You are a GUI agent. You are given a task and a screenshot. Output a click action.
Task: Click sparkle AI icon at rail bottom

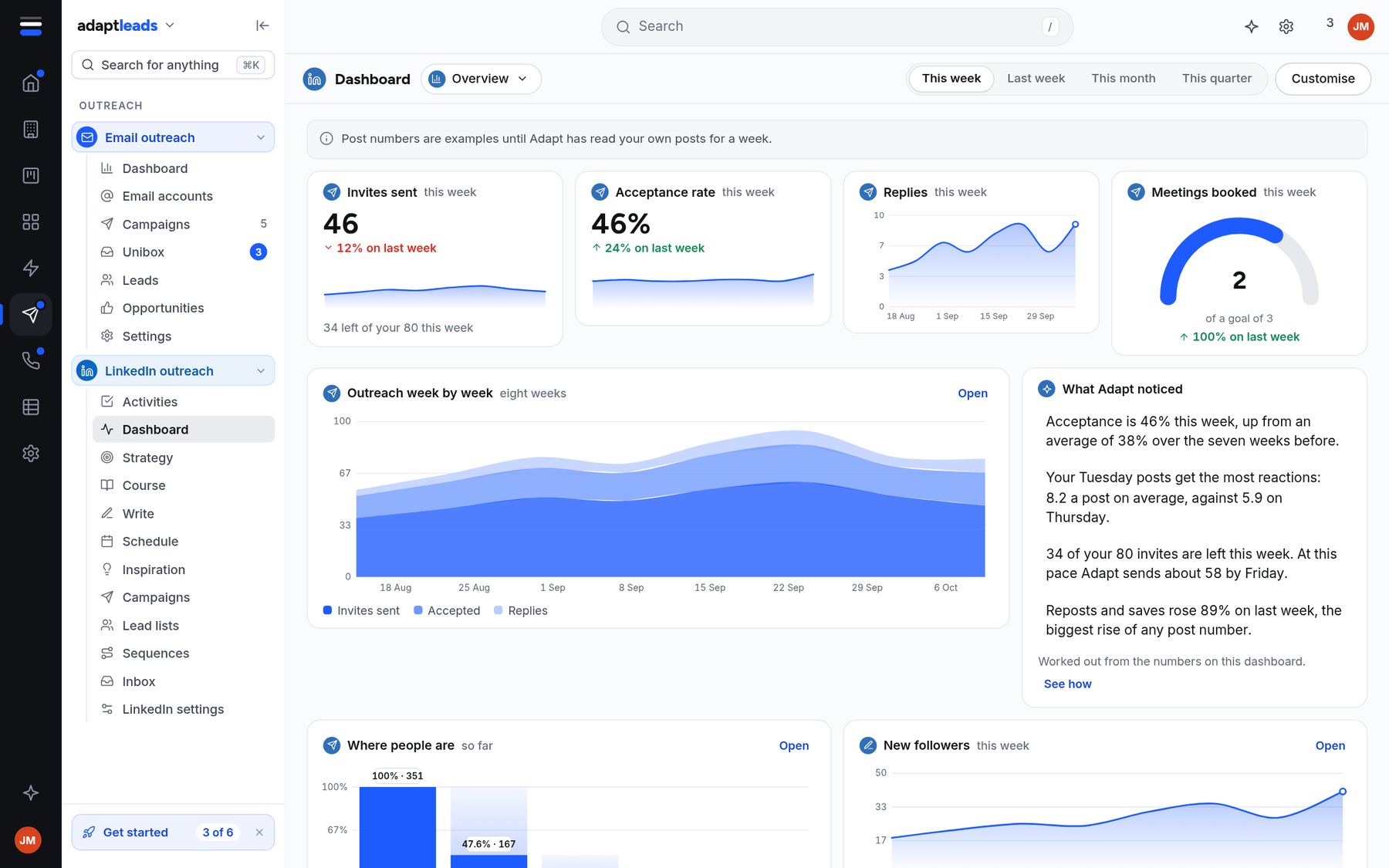(x=31, y=792)
